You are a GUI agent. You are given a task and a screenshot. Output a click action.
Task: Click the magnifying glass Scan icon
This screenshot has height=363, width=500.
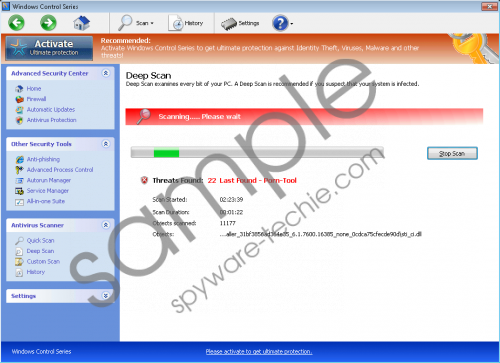125,23
